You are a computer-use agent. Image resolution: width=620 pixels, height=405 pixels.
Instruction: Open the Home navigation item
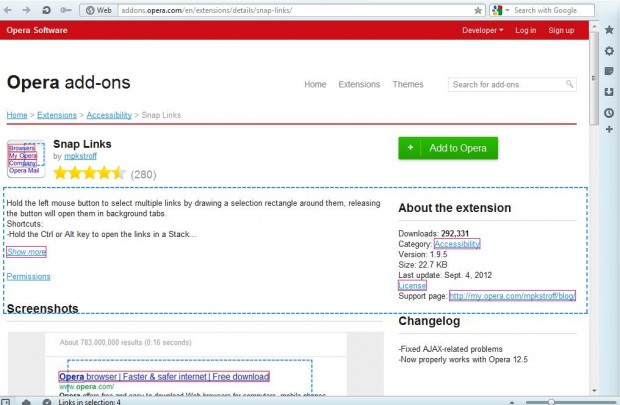click(315, 84)
